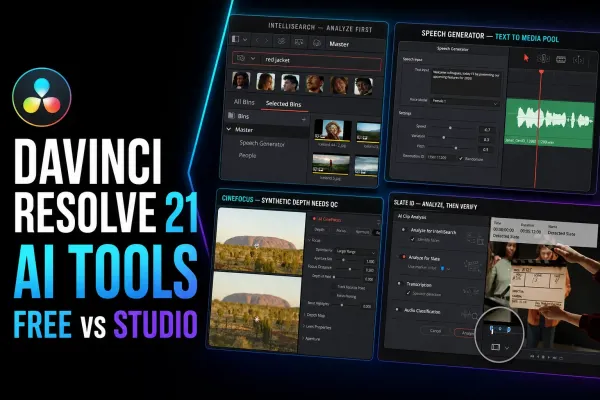Click the Speed value field

click(x=486, y=130)
